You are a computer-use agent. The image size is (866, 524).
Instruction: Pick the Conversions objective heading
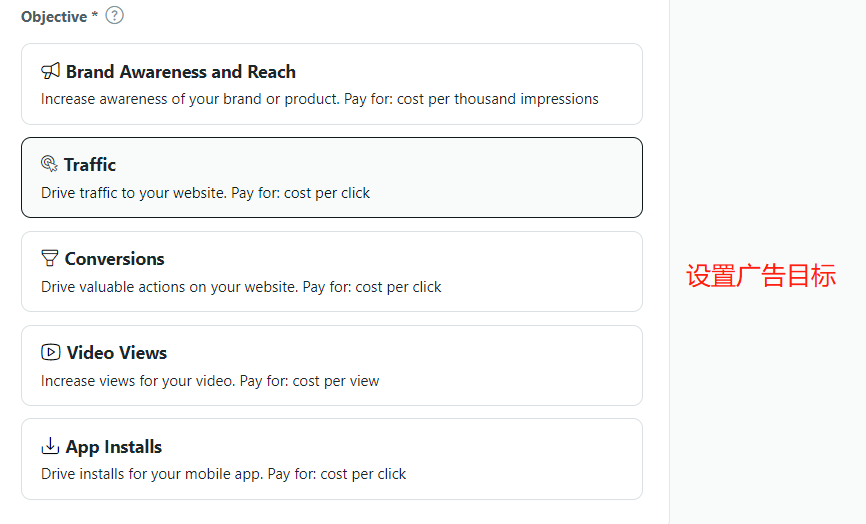(114, 259)
